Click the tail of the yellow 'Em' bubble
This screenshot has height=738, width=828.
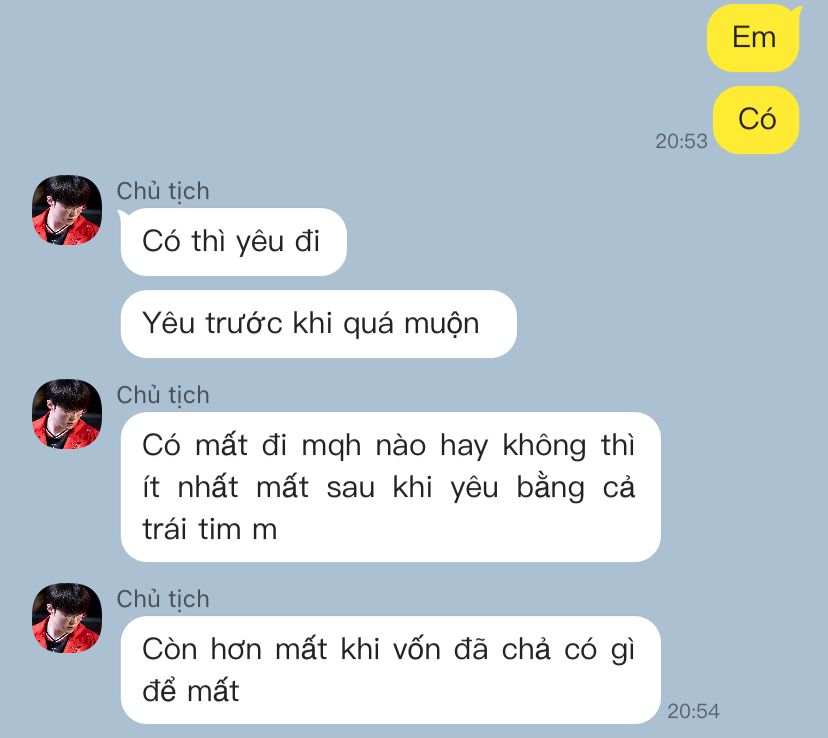pyautogui.click(x=797, y=11)
